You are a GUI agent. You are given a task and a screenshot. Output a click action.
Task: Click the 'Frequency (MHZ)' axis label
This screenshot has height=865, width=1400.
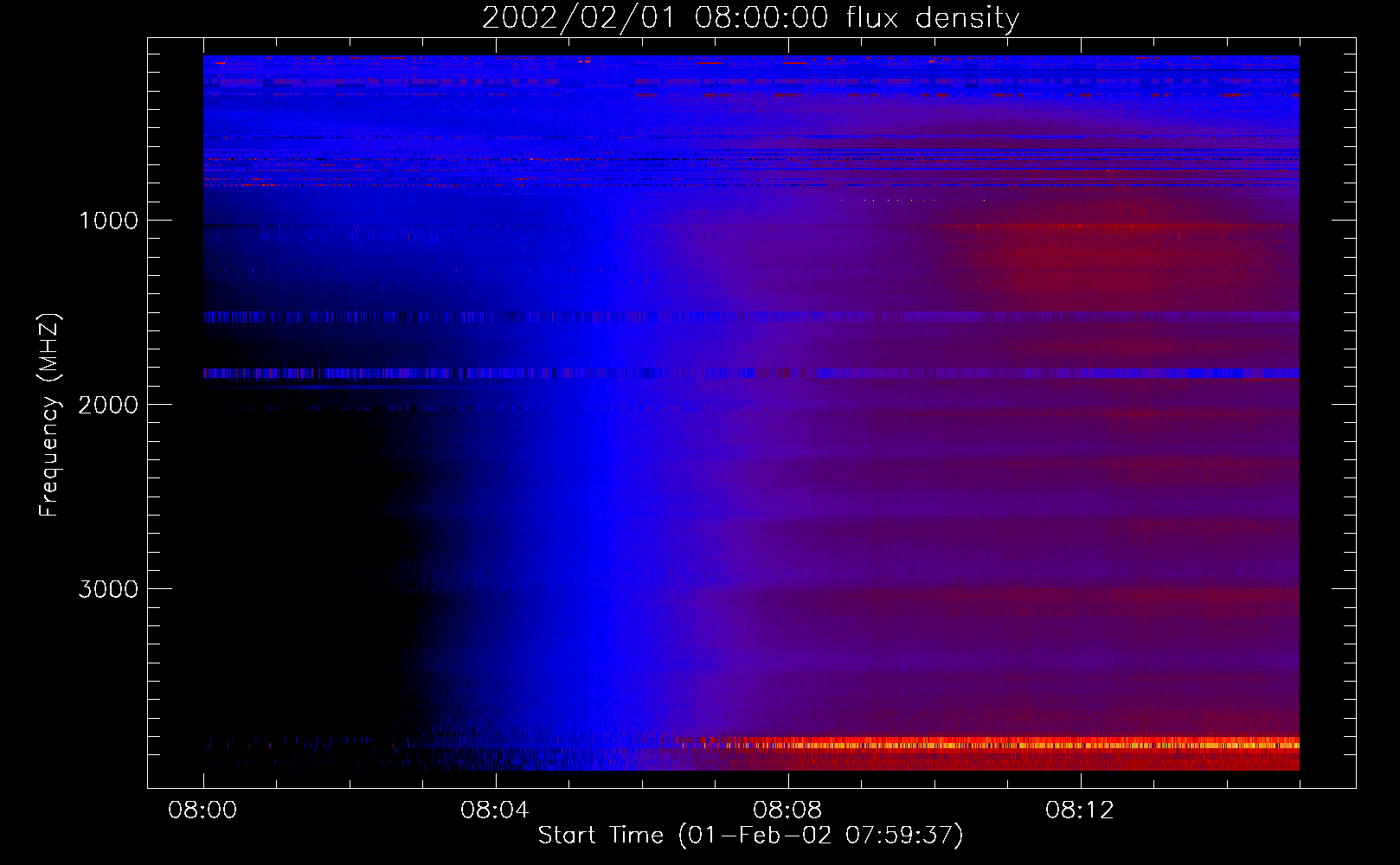(x=49, y=415)
